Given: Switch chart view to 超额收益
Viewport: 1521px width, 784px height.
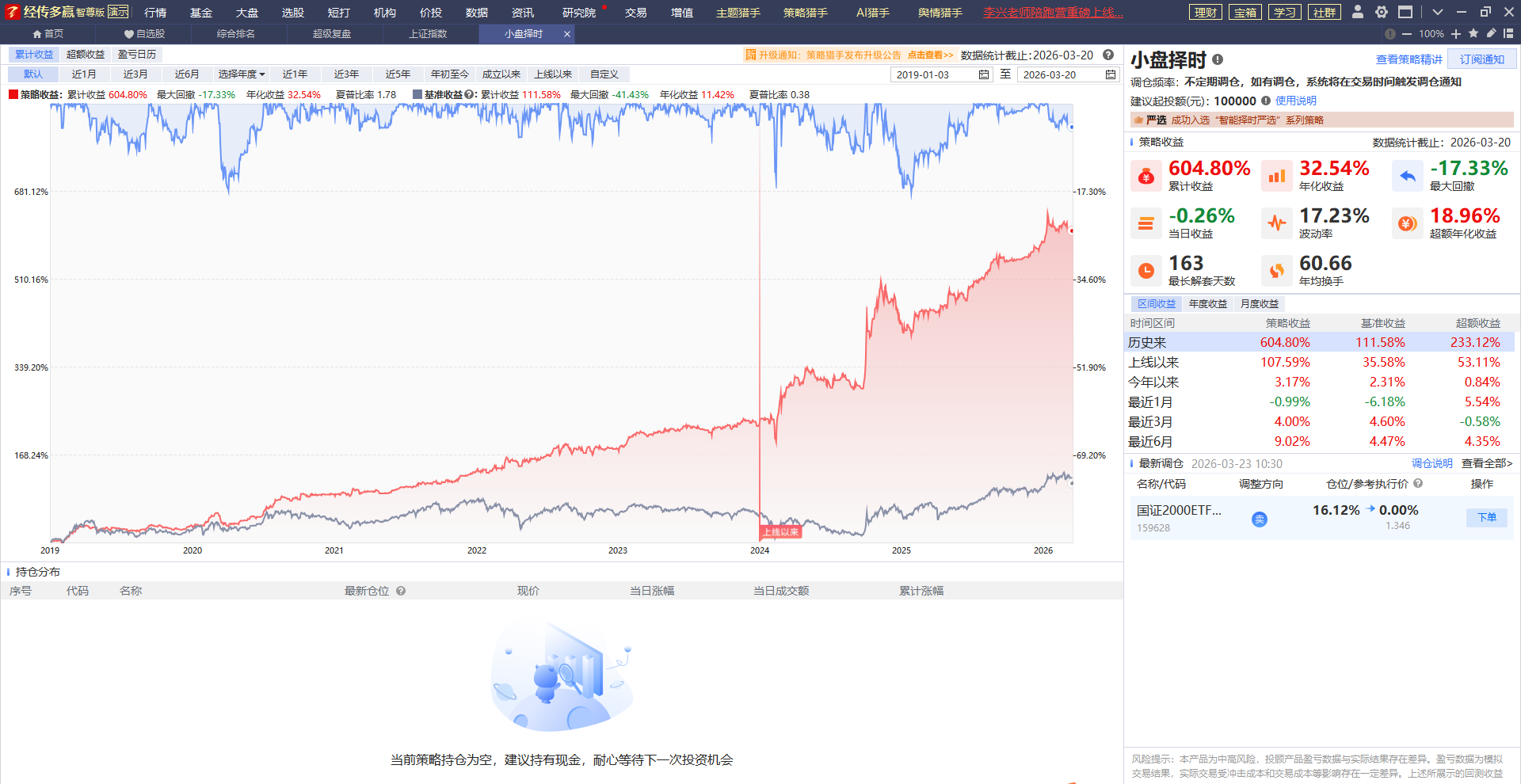Looking at the screenshot, I should pos(86,55).
